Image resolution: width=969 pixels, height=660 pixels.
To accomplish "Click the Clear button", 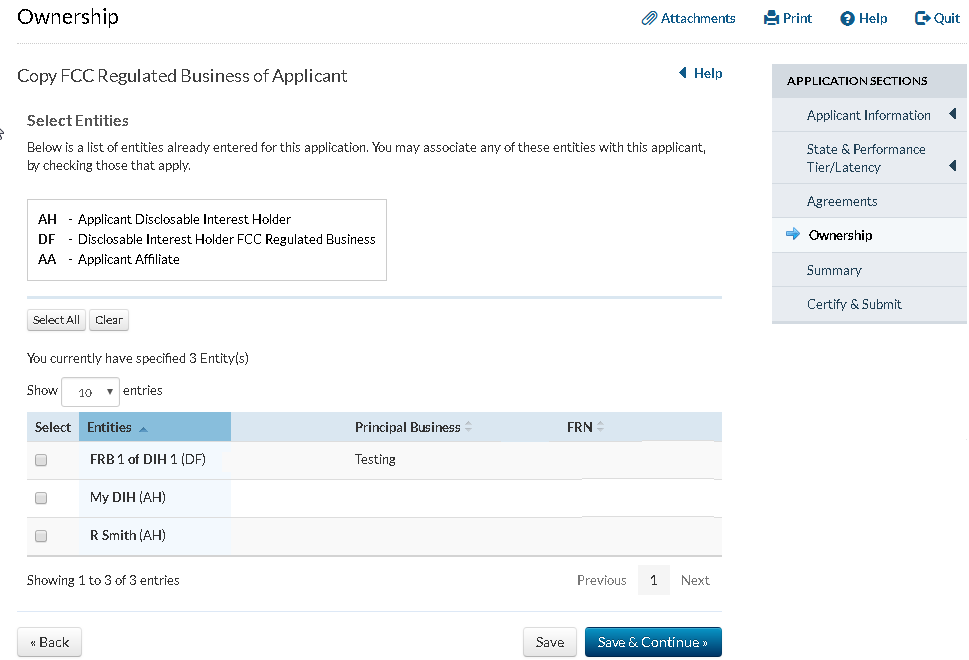I will point(109,320).
